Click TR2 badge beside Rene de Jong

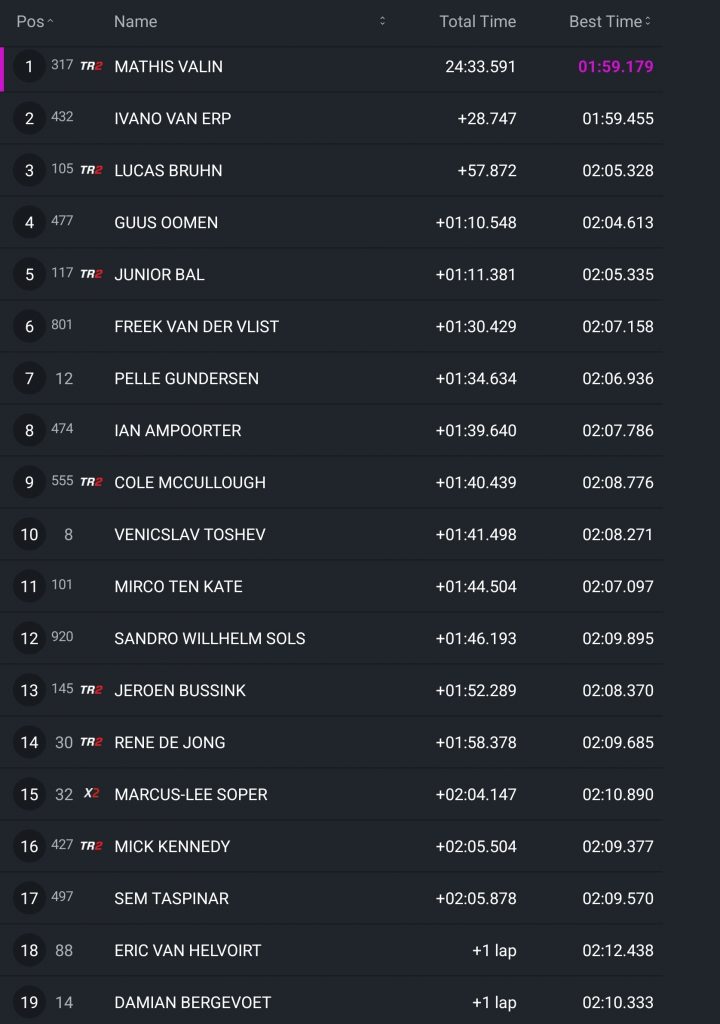[x=91, y=742]
